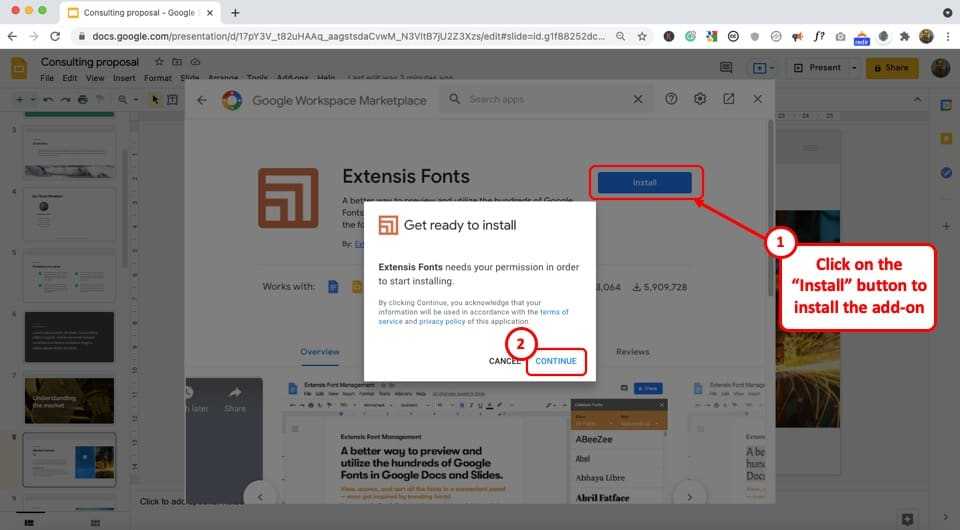Screen dimensions: 960x530
Task: Open the Insert menu
Action: [x=124, y=78]
